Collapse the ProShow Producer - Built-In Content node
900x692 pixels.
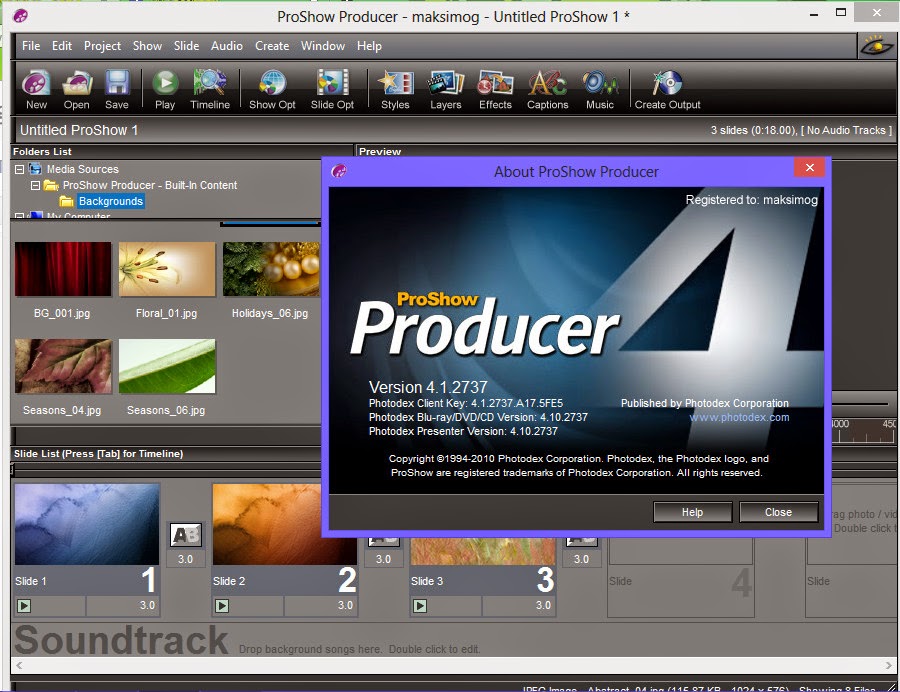pos(36,185)
